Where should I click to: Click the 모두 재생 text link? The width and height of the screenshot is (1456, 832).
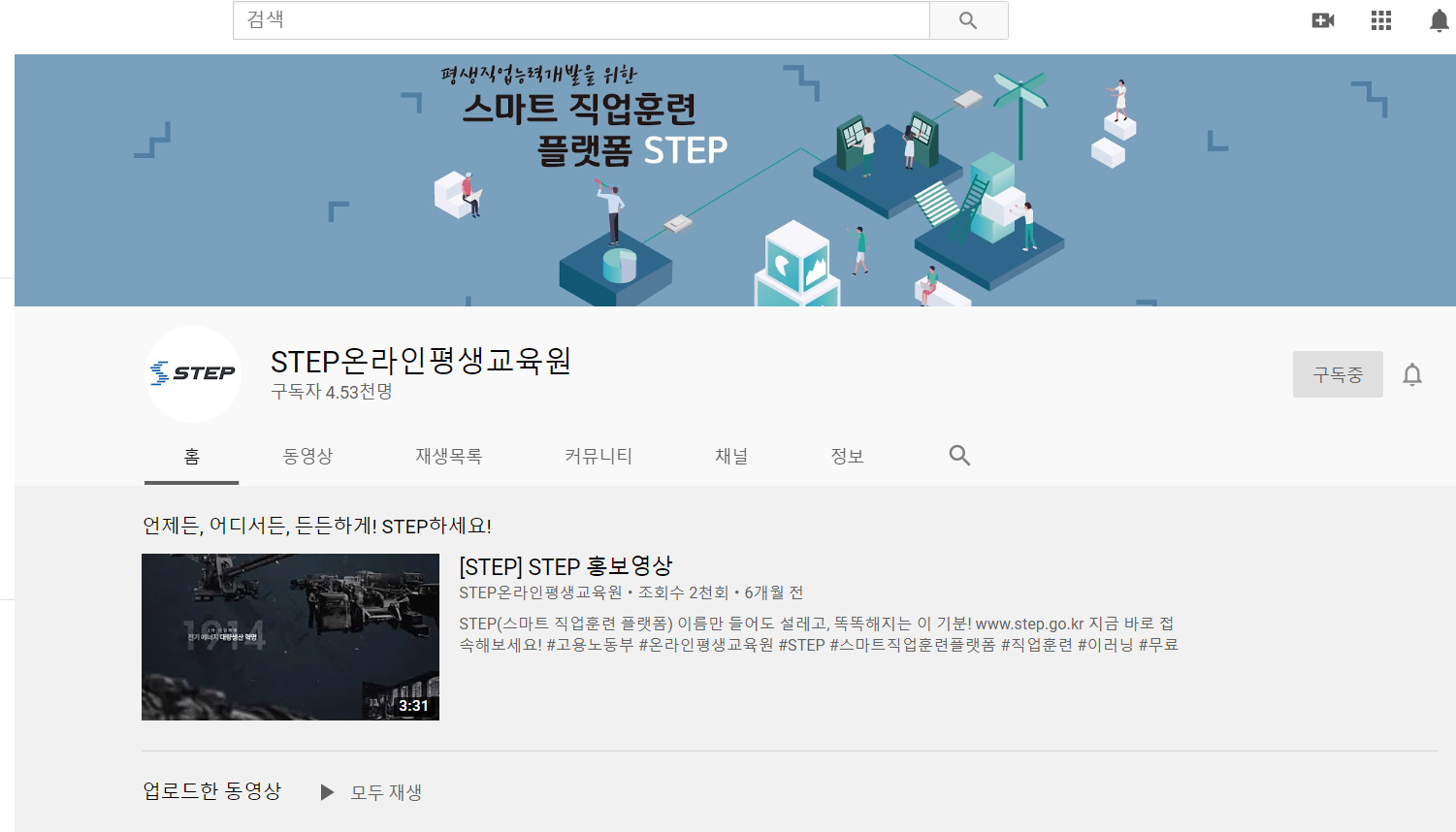[386, 792]
